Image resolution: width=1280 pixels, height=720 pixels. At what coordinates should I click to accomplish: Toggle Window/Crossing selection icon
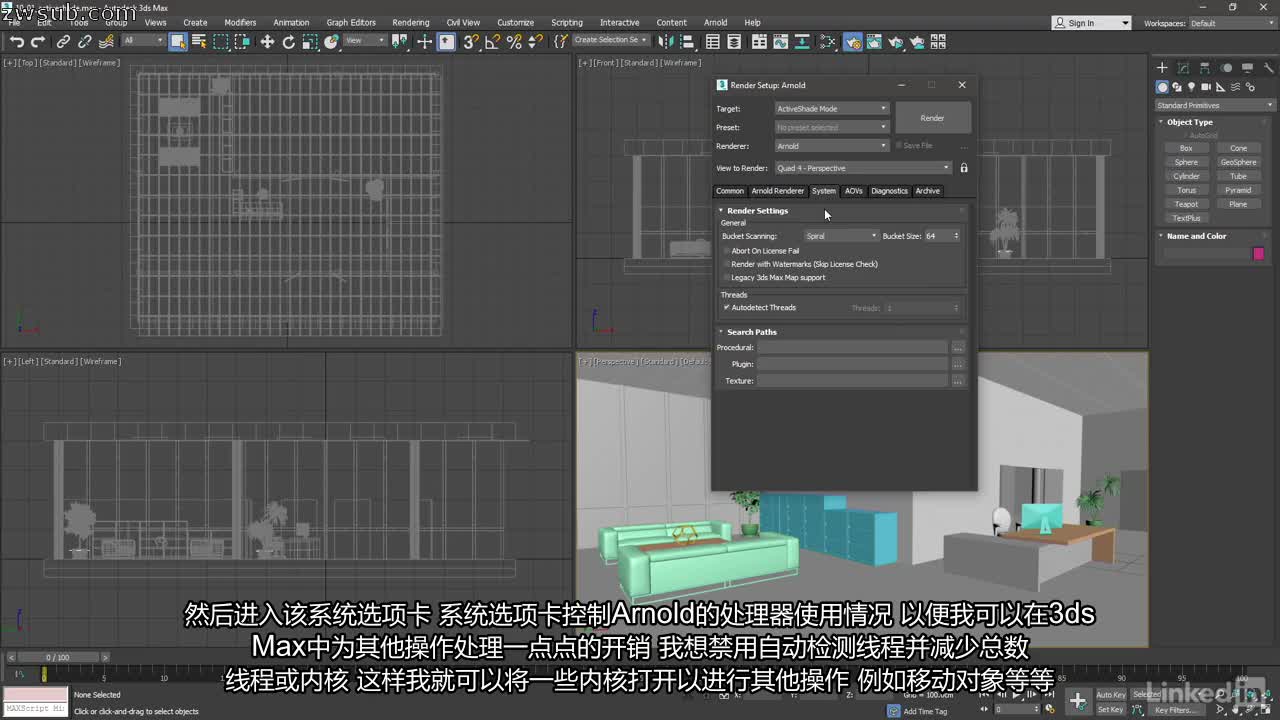[242, 41]
